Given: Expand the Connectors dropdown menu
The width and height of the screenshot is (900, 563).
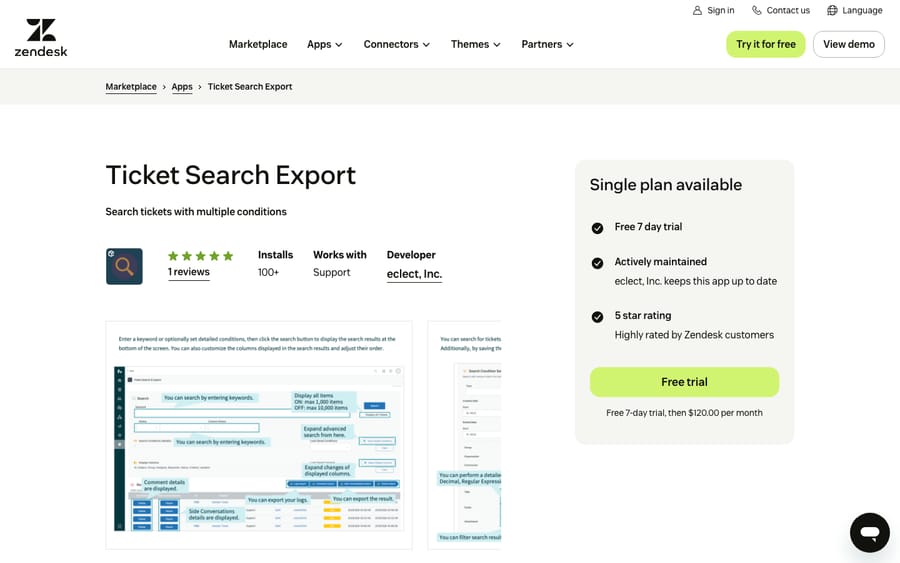Looking at the screenshot, I should [x=397, y=44].
